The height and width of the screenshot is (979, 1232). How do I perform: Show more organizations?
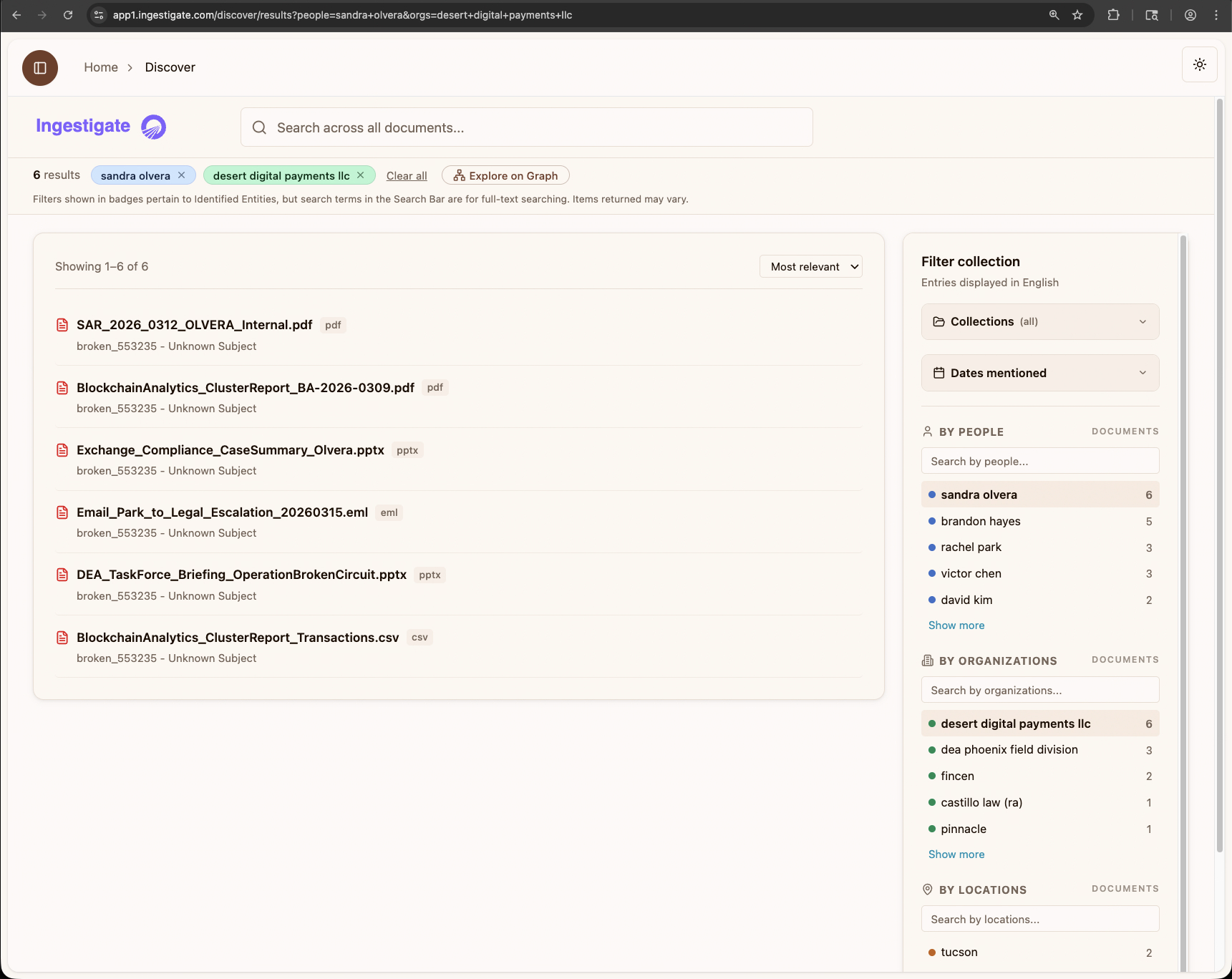[956, 854]
